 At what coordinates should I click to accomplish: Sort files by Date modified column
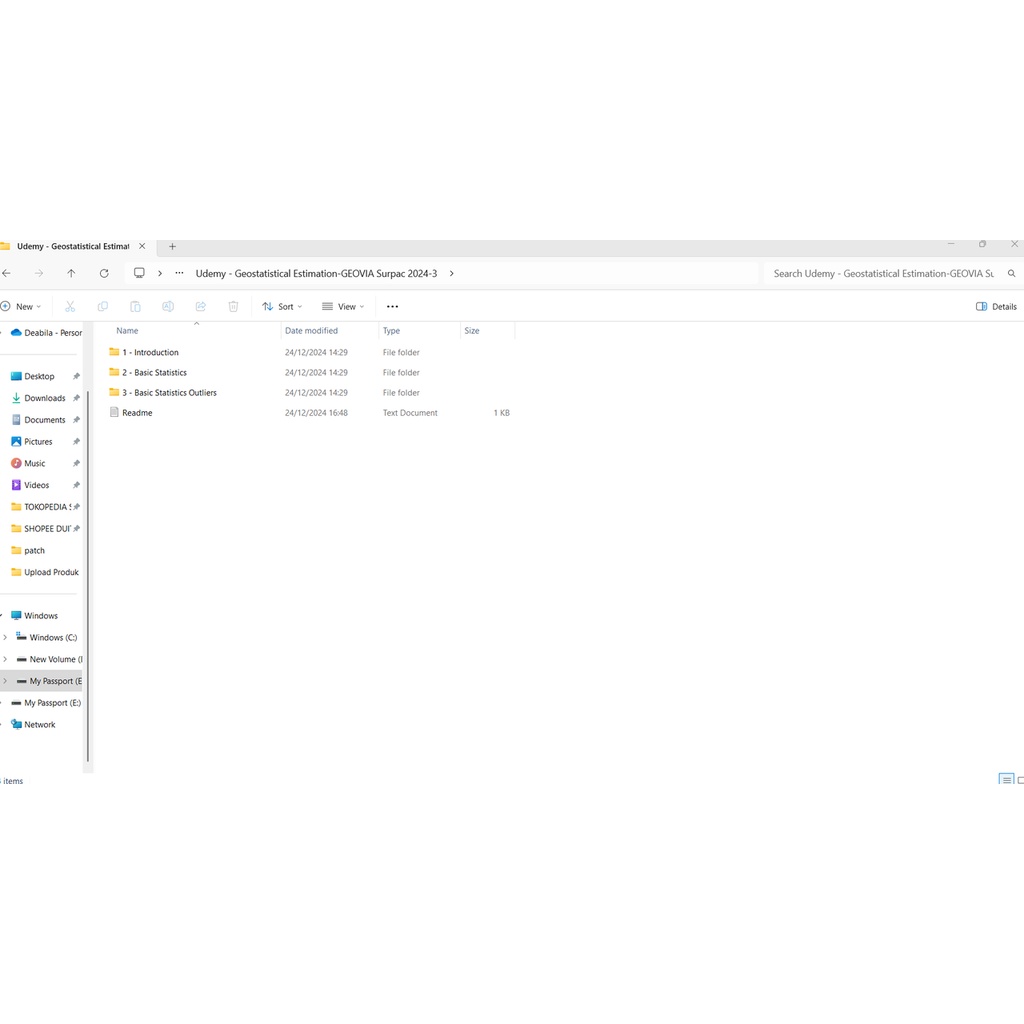(x=311, y=331)
